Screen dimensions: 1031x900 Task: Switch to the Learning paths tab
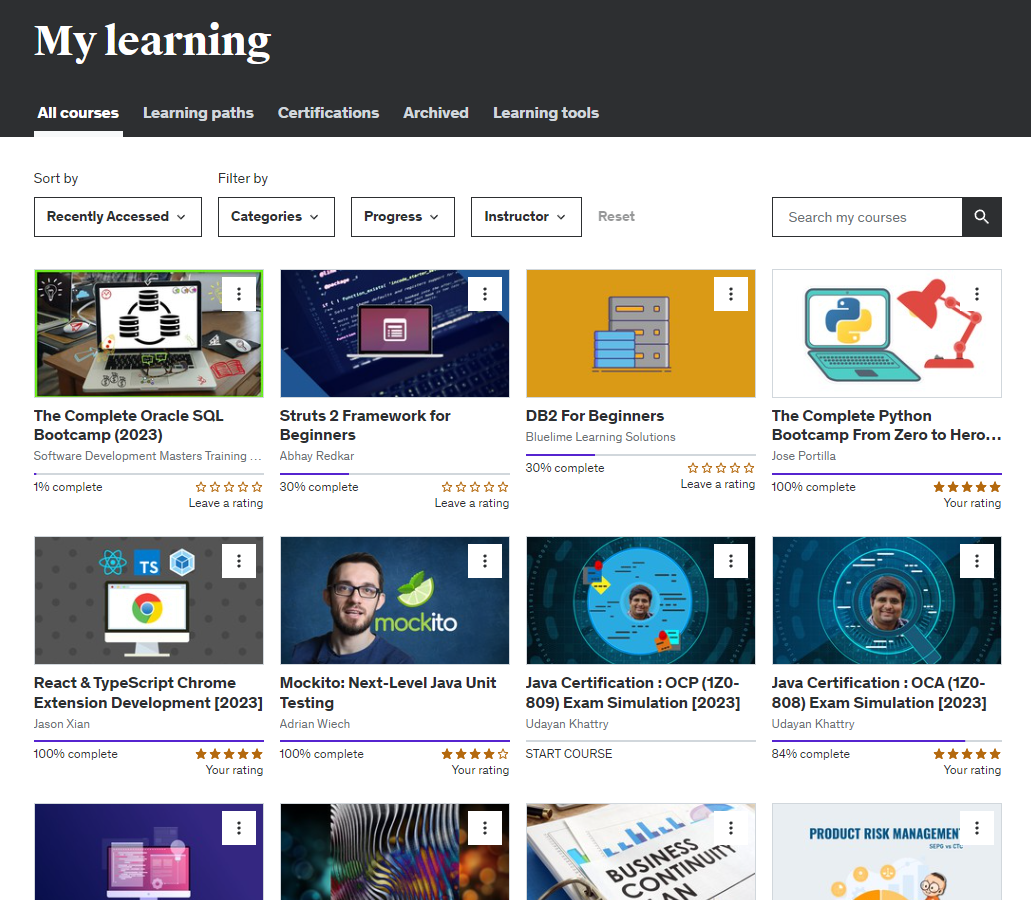point(198,113)
